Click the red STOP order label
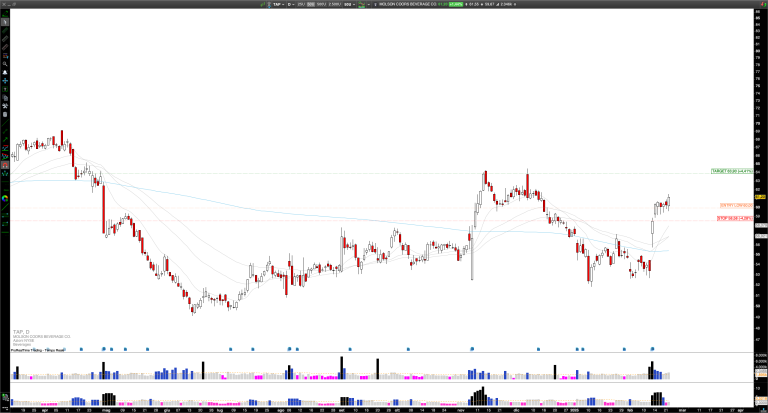768x413 pixels. [x=734, y=218]
